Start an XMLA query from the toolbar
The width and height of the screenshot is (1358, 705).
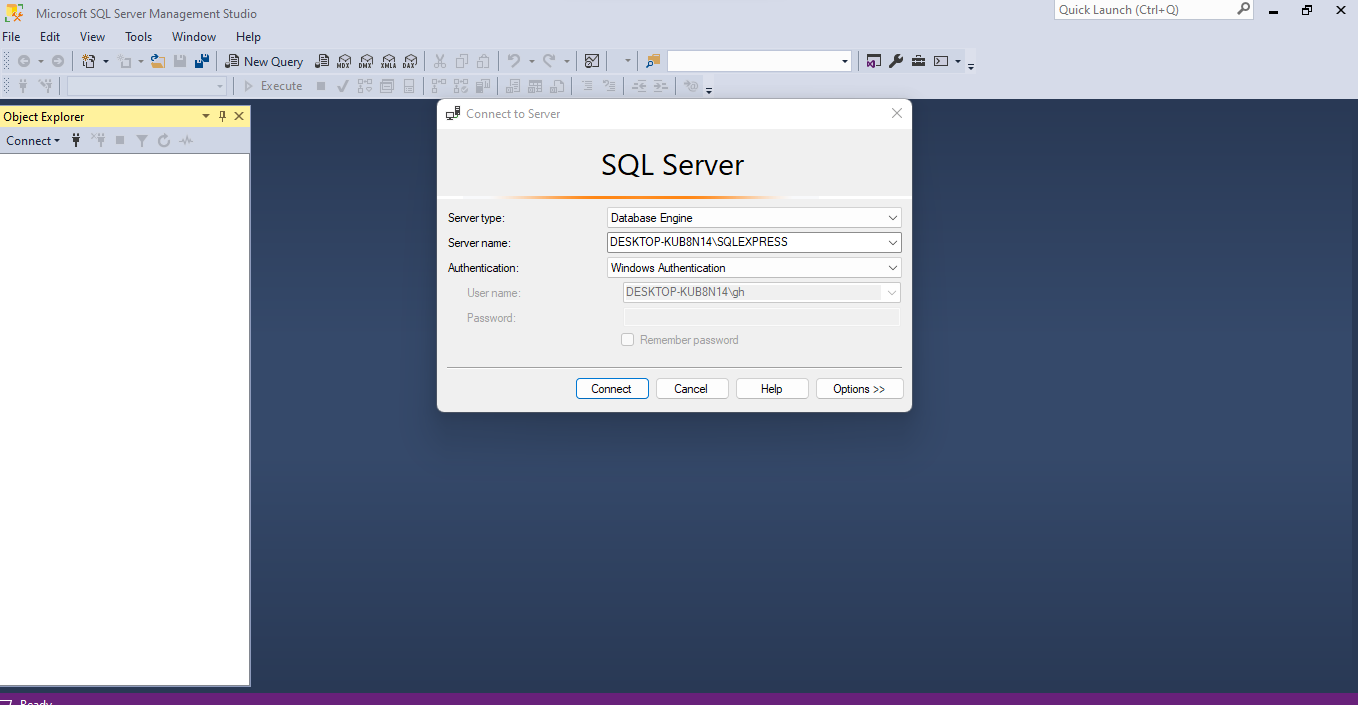click(x=388, y=61)
